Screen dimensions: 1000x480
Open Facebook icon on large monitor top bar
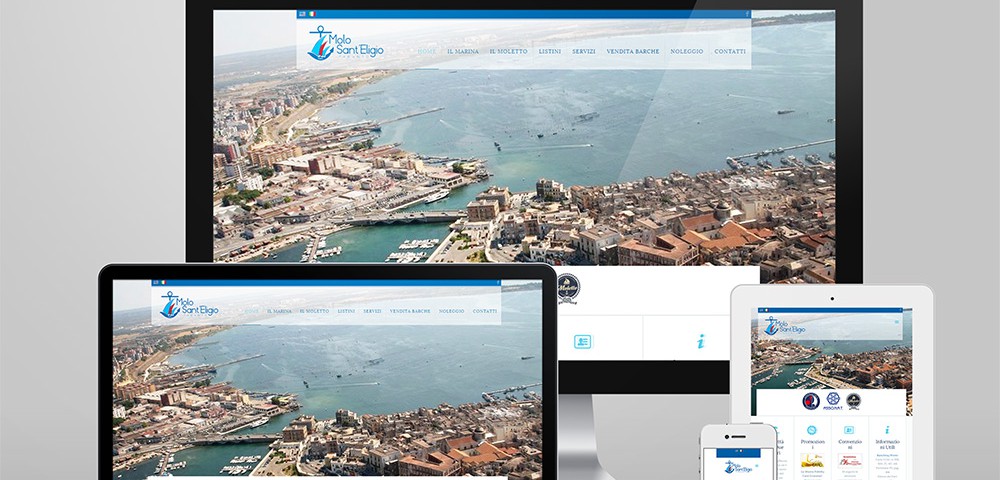tap(747, 13)
